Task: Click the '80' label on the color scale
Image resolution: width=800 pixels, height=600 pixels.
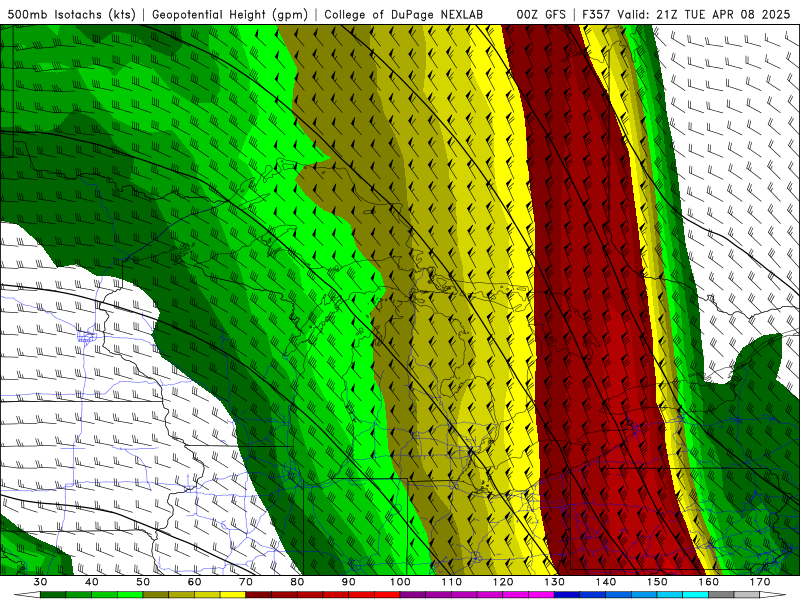Action: tap(297, 582)
